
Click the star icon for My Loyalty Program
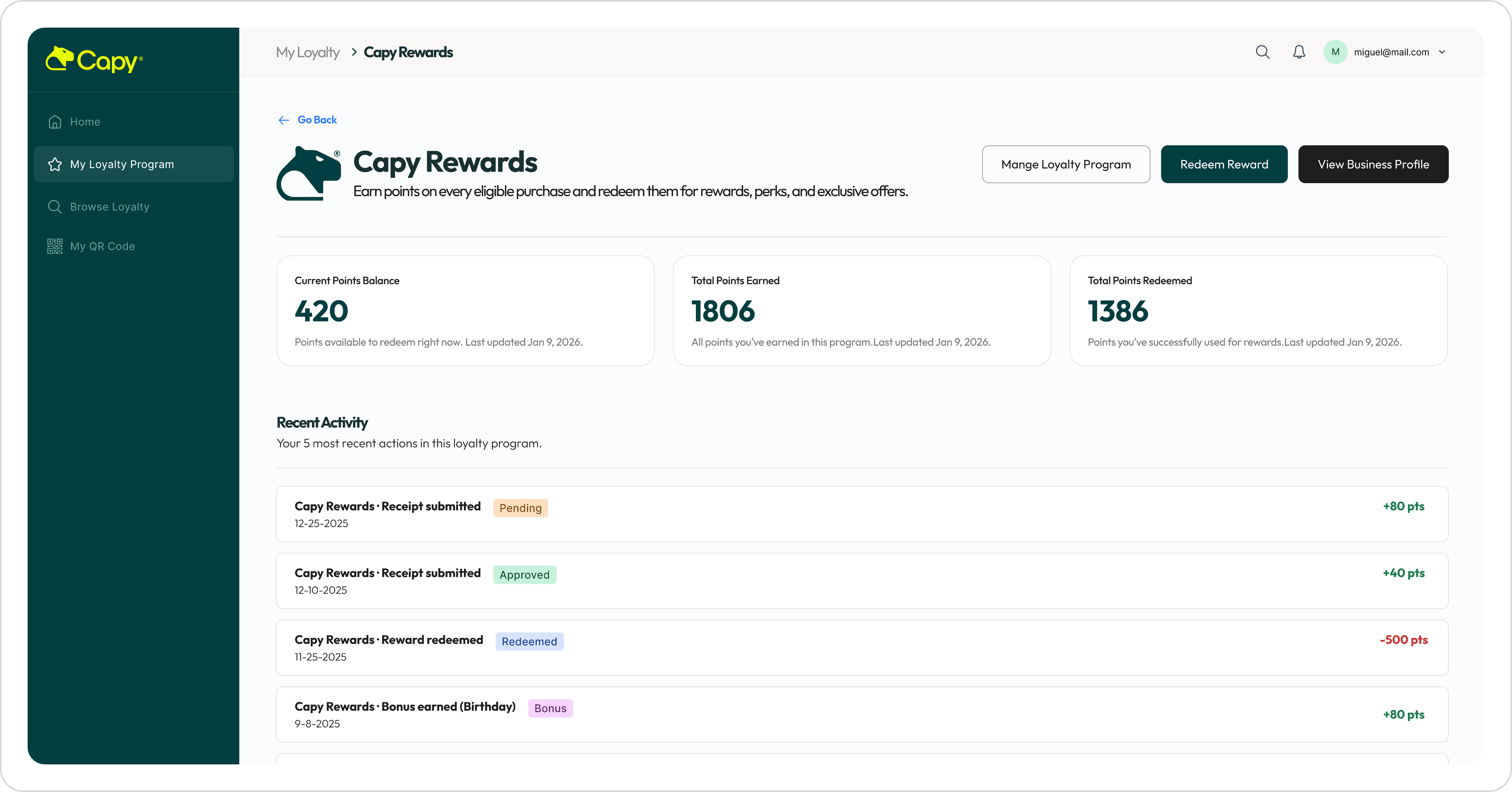[55, 164]
